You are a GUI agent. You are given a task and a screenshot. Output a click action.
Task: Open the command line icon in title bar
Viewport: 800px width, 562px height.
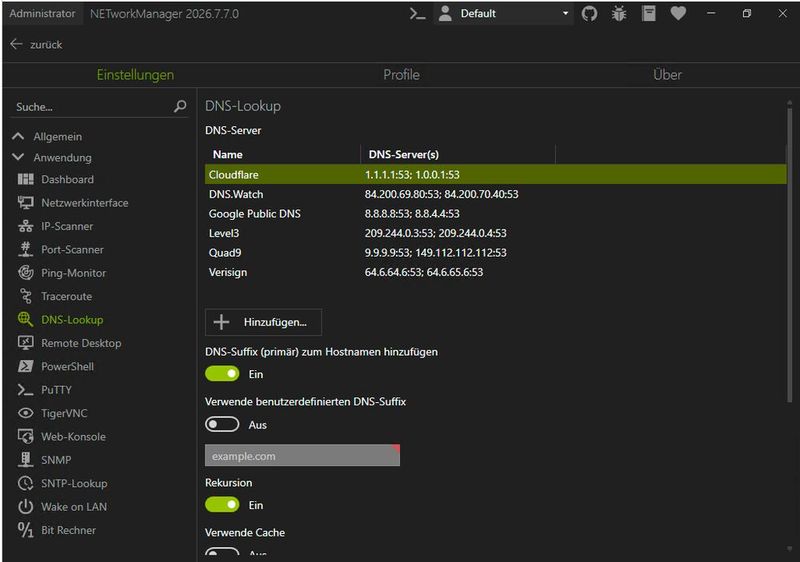coord(417,14)
